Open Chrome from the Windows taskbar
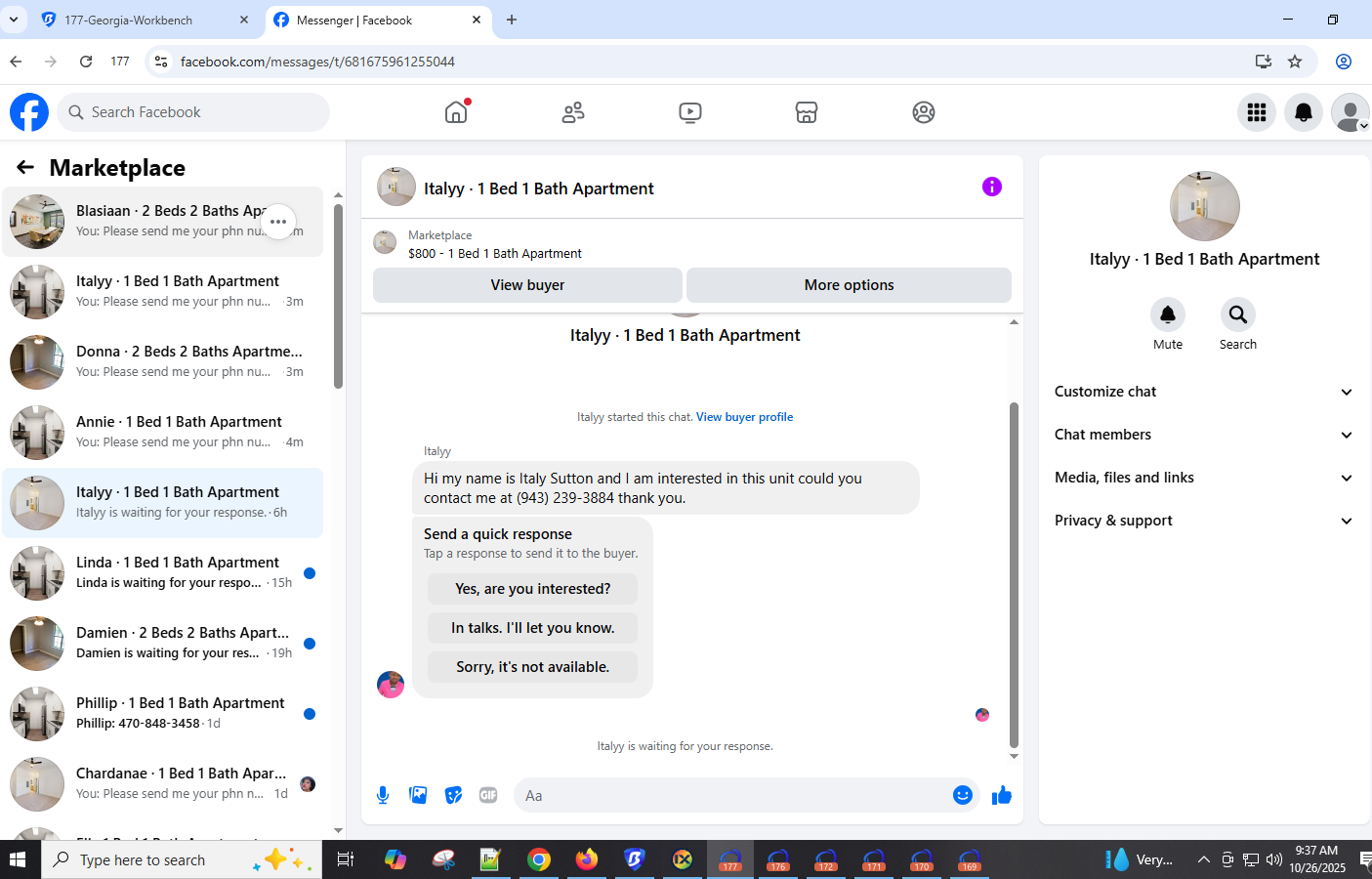The height and width of the screenshot is (879, 1372). click(x=538, y=859)
